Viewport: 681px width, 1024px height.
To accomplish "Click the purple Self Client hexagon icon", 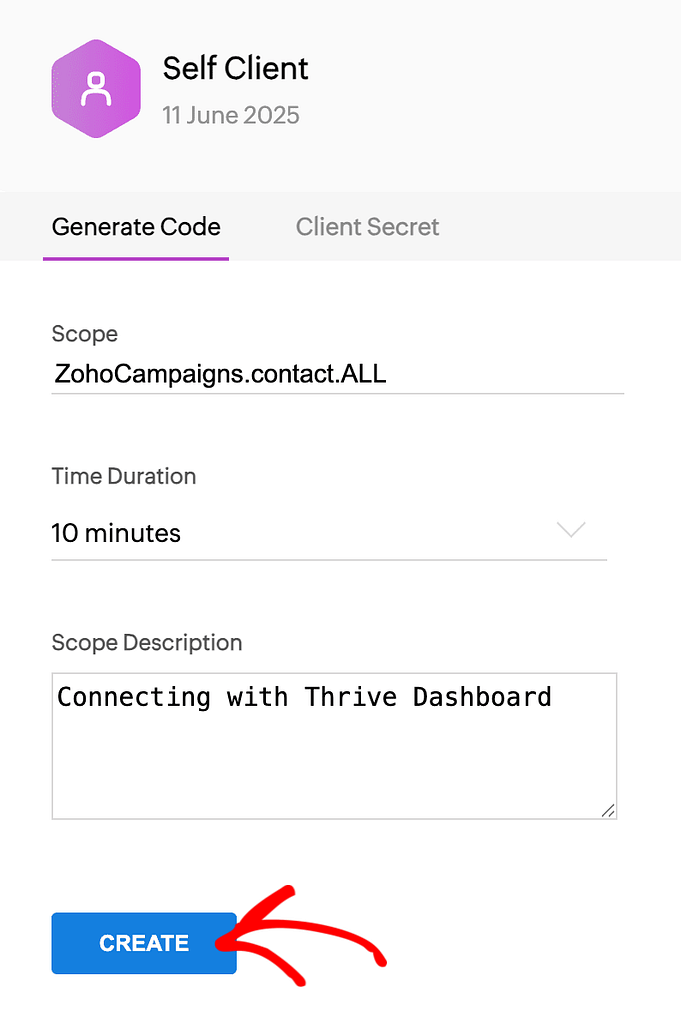I will coord(96,89).
